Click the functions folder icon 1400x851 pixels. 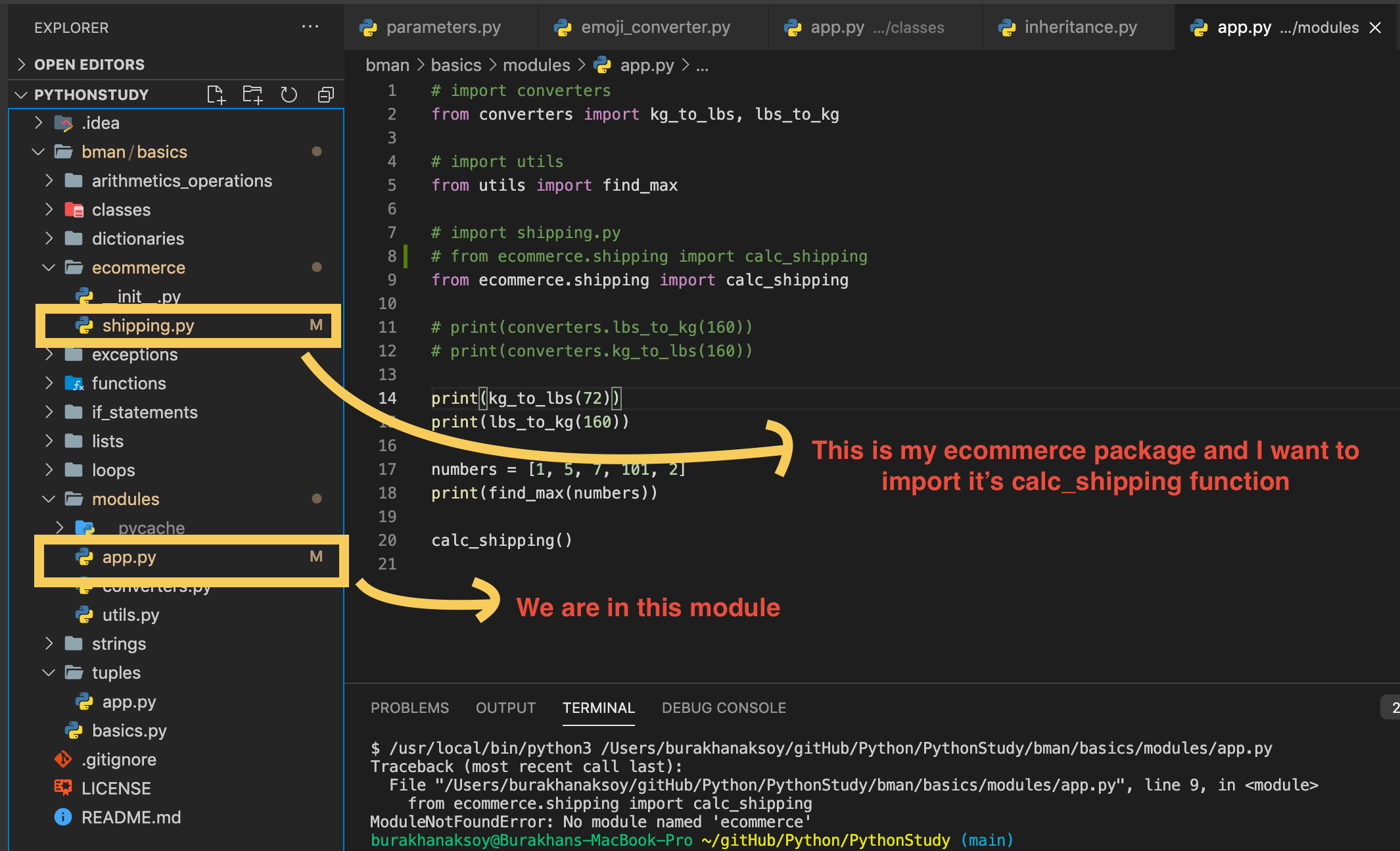click(x=74, y=383)
